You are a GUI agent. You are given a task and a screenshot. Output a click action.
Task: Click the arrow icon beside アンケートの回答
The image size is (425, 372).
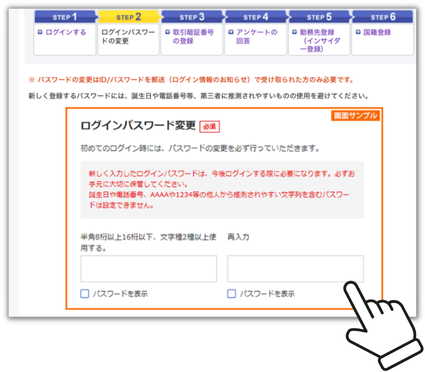point(231,32)
